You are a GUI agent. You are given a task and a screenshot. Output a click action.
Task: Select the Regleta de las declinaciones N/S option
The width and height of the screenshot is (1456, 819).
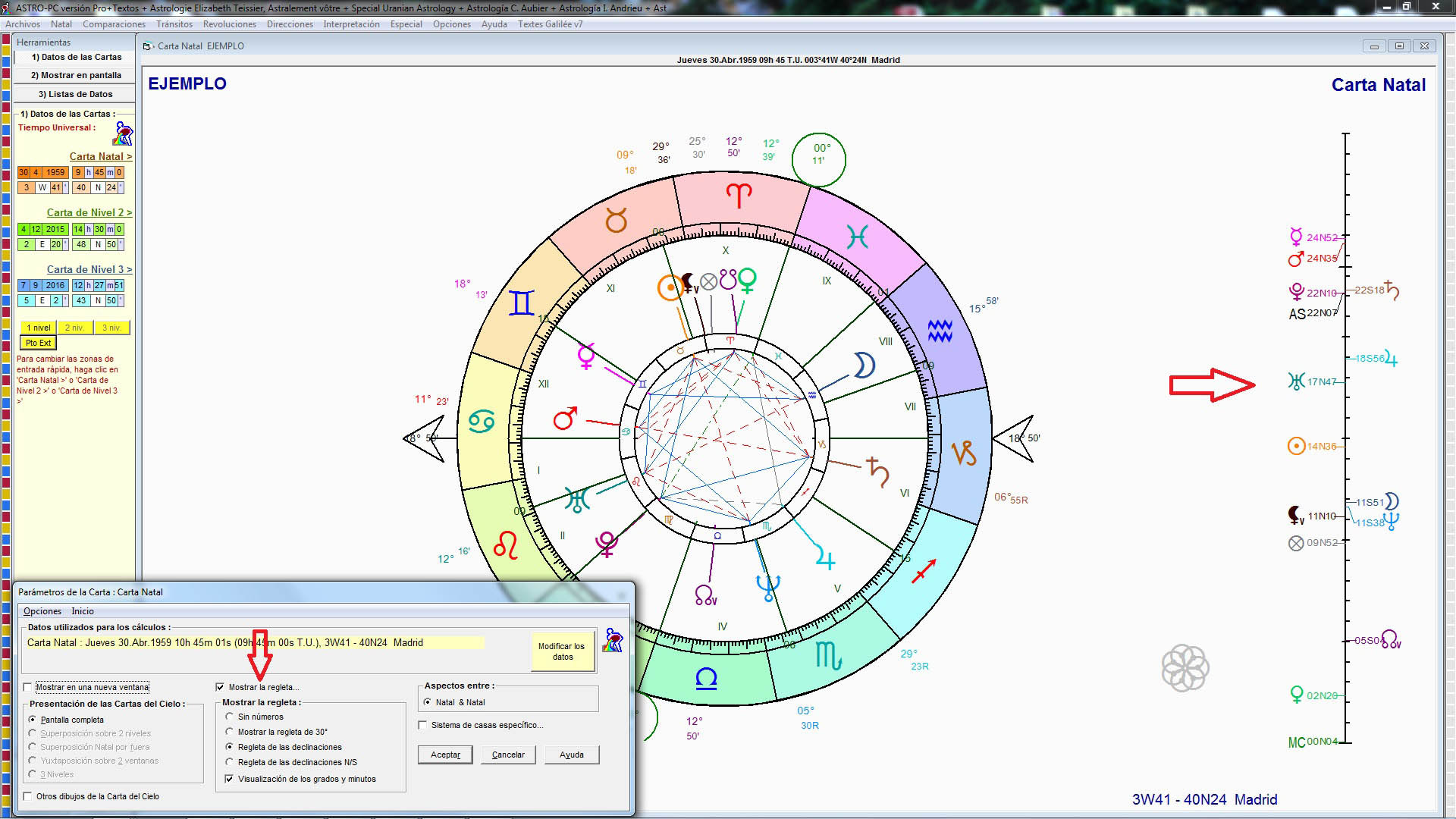pyautogui.click(x=230, y=762)
